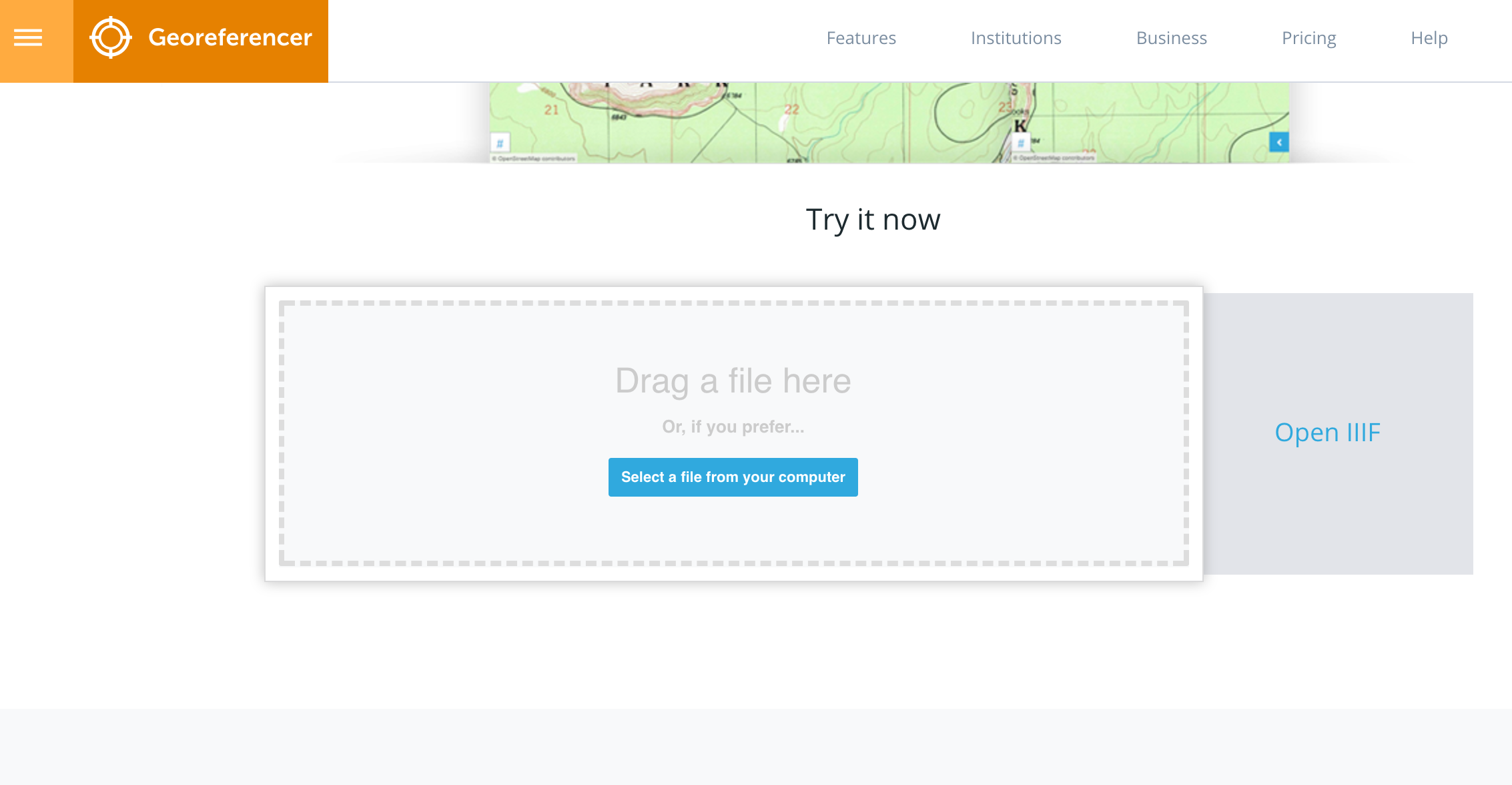The image size is (1512, 785).
Task: Open the hamburger sidebar menu
Action: pyautogui.click(x=28, y=38)
